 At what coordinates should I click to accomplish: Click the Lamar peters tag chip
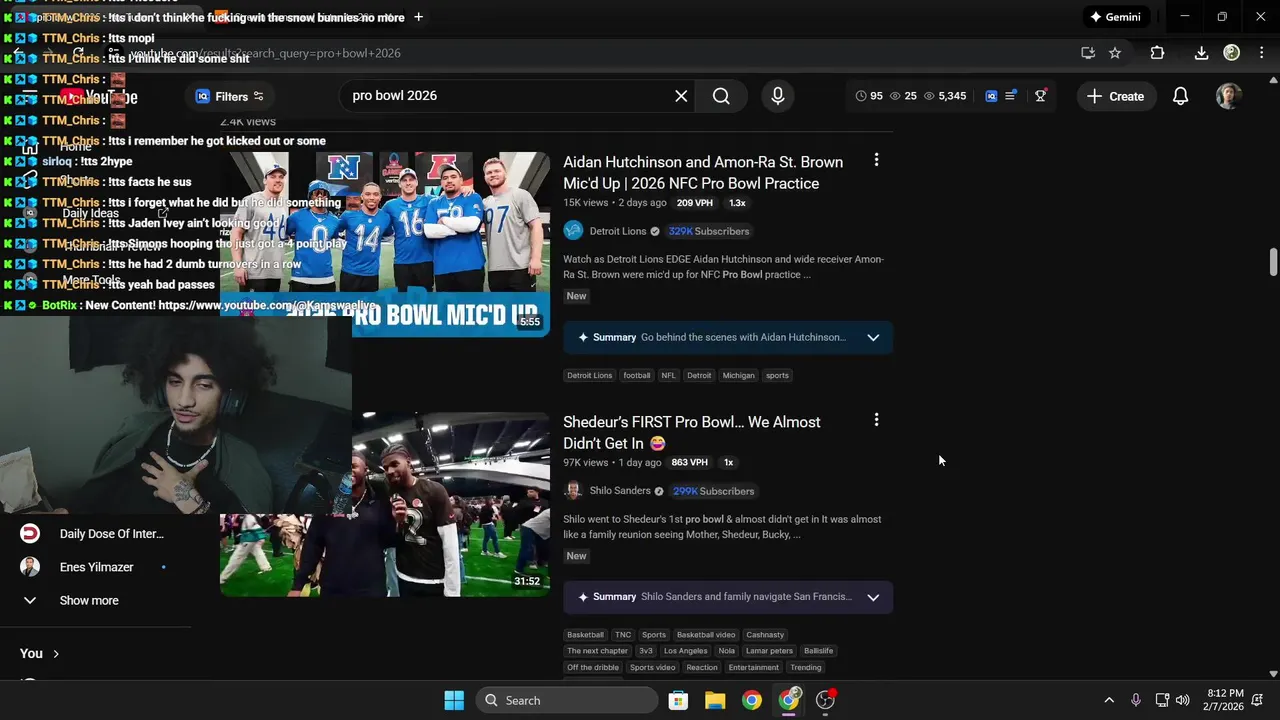(x=769, y=651)
